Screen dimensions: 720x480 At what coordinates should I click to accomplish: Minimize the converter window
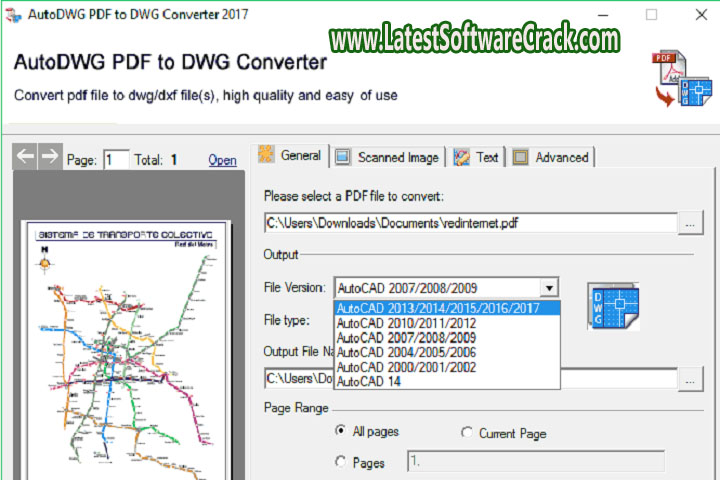(603, 15)
